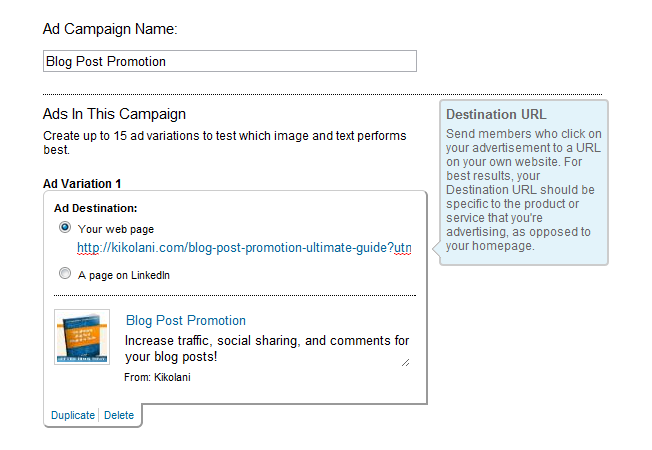Screen dimensions: 652x450
Task: Select the "Your web page" radio button
Action: click(x=65, y=228)
